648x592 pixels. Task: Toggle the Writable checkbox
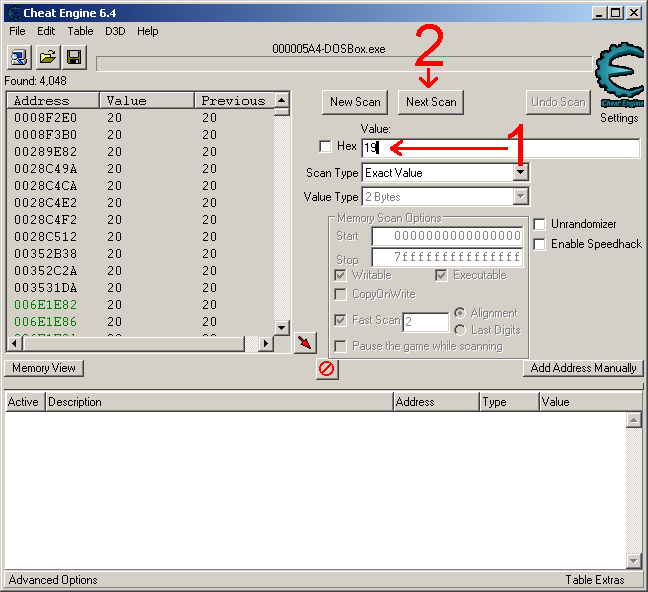[340, 275]
